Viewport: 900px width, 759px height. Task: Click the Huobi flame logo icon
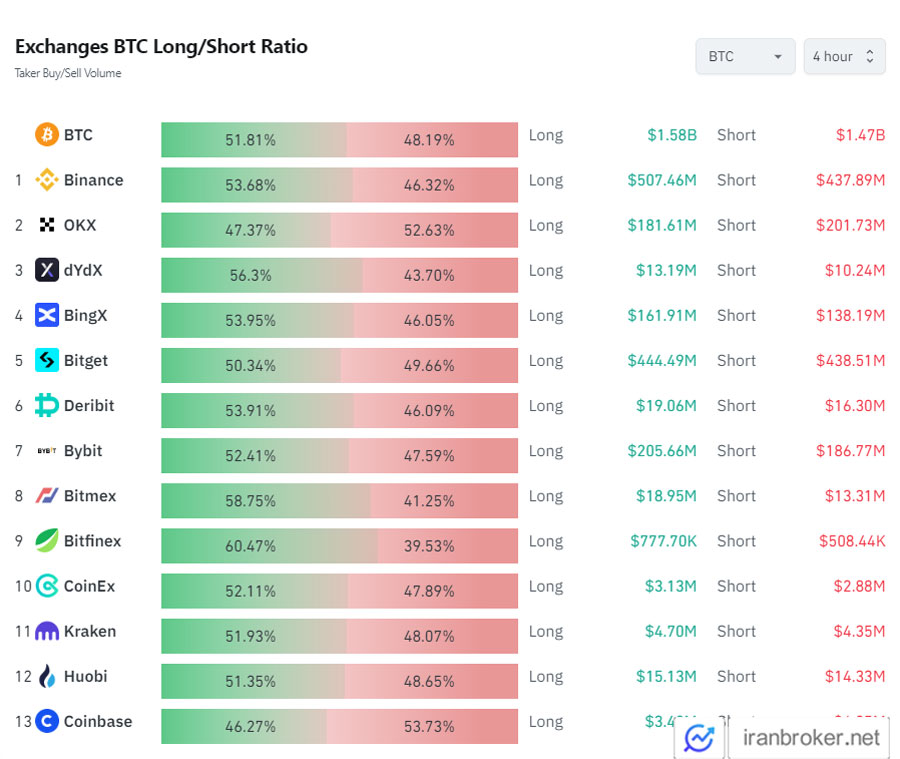47,676
